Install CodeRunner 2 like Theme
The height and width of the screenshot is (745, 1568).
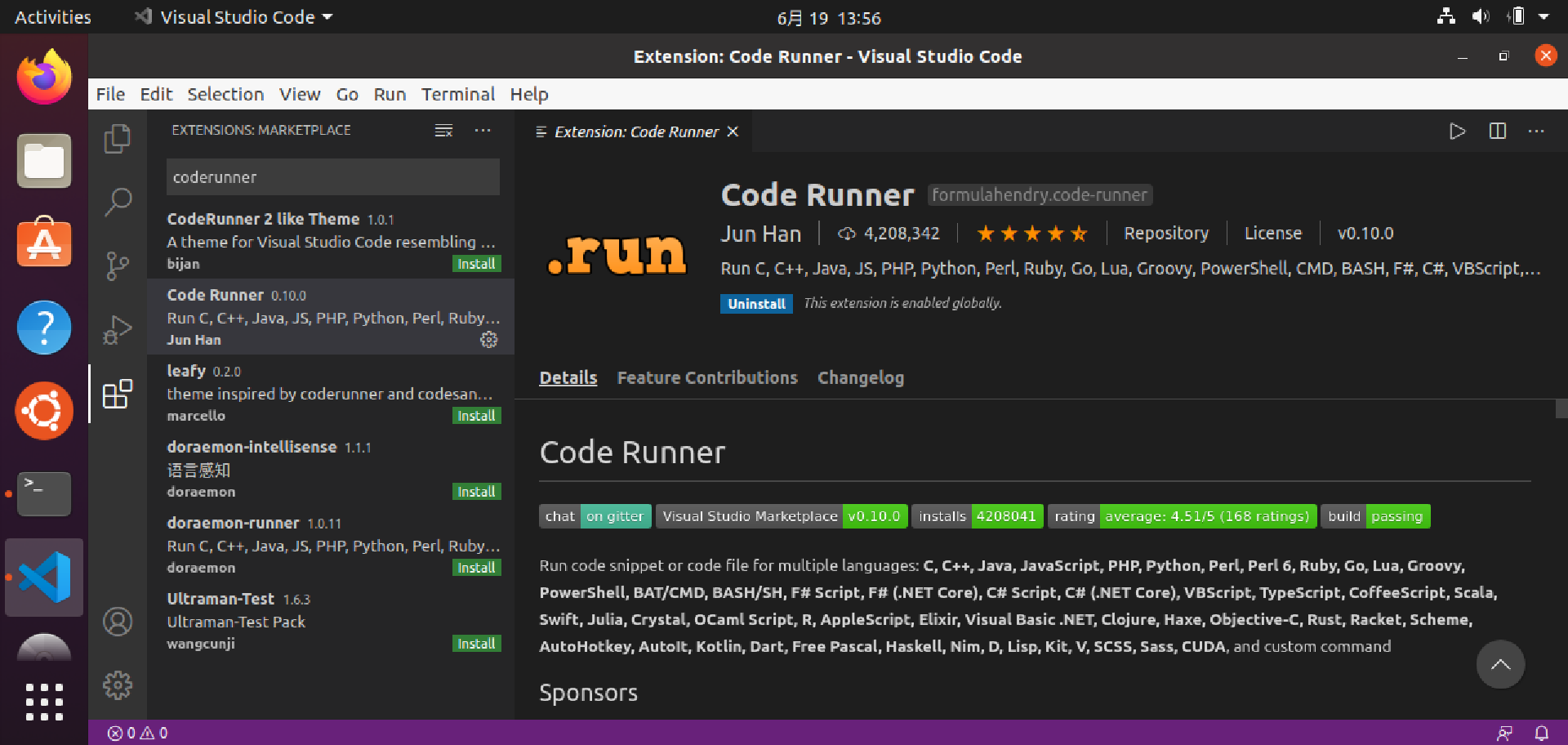coord(476,264)
